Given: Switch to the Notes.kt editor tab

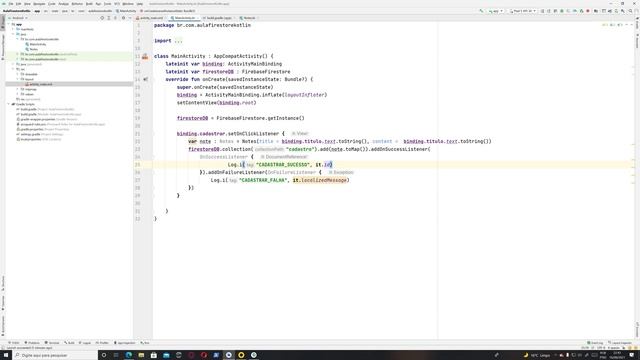Looking at the screenshot, I should click(x=249, y=18).
